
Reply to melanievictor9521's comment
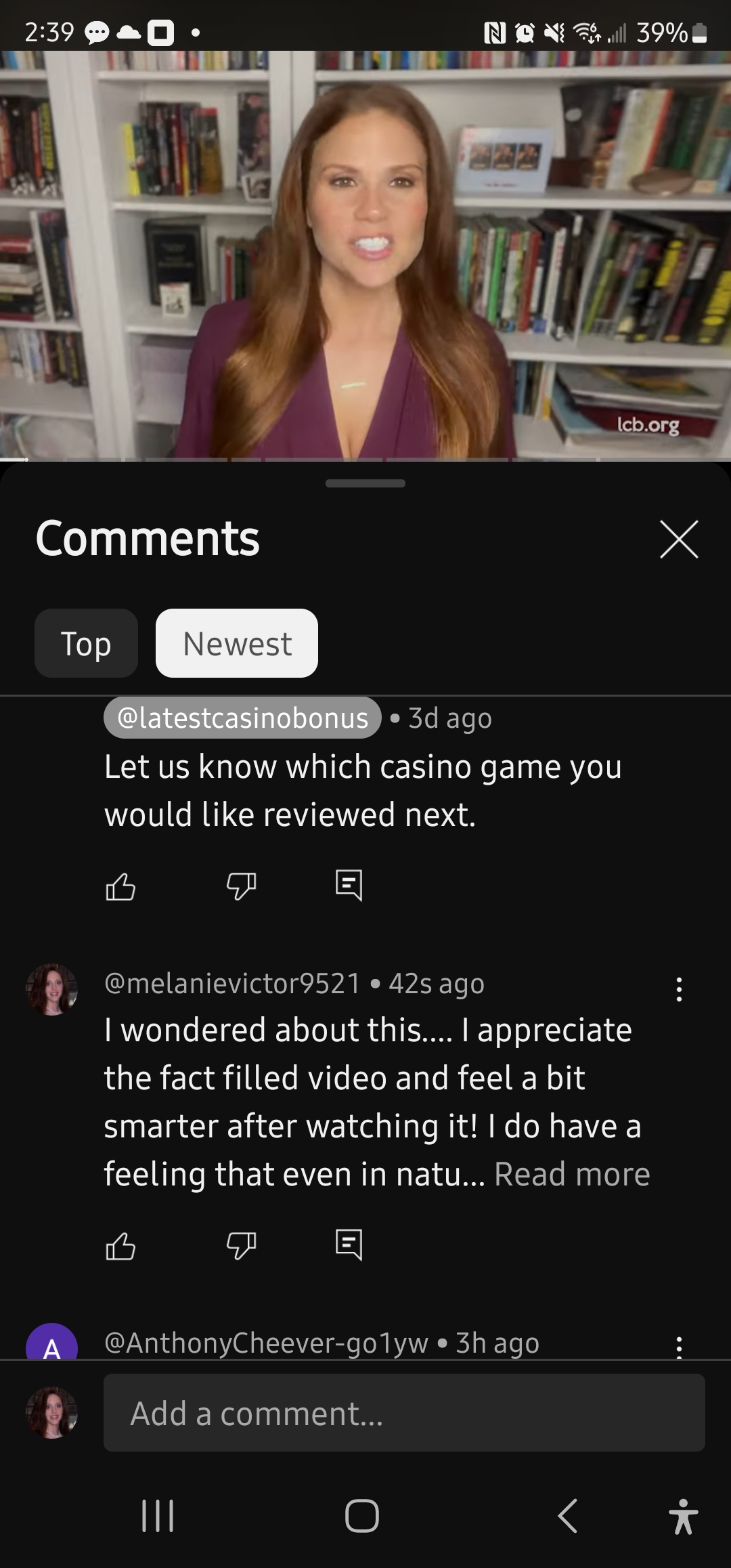[x=349, y=1245]
